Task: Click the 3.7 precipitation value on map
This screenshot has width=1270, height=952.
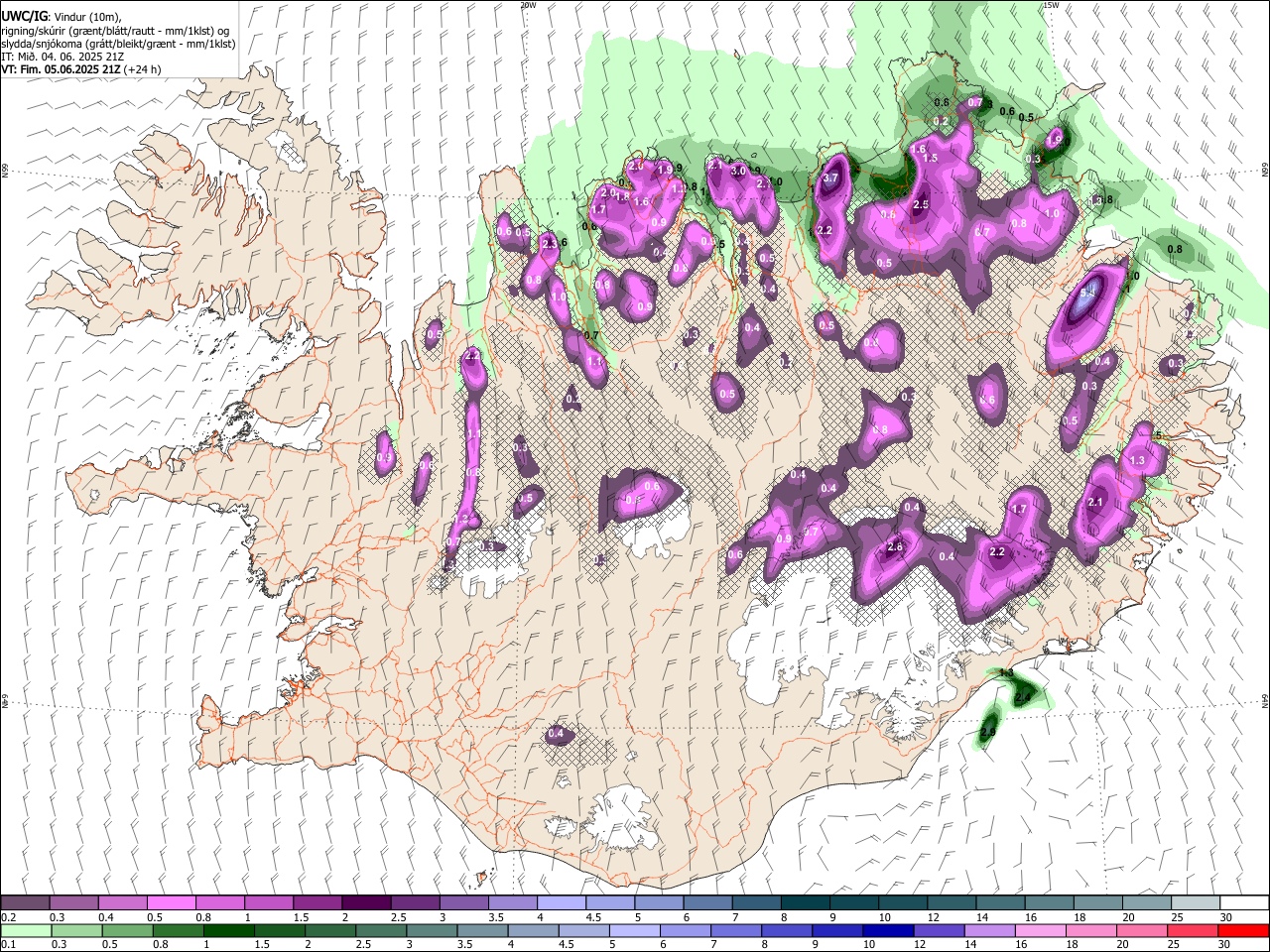Action: (x=831, y=178)
